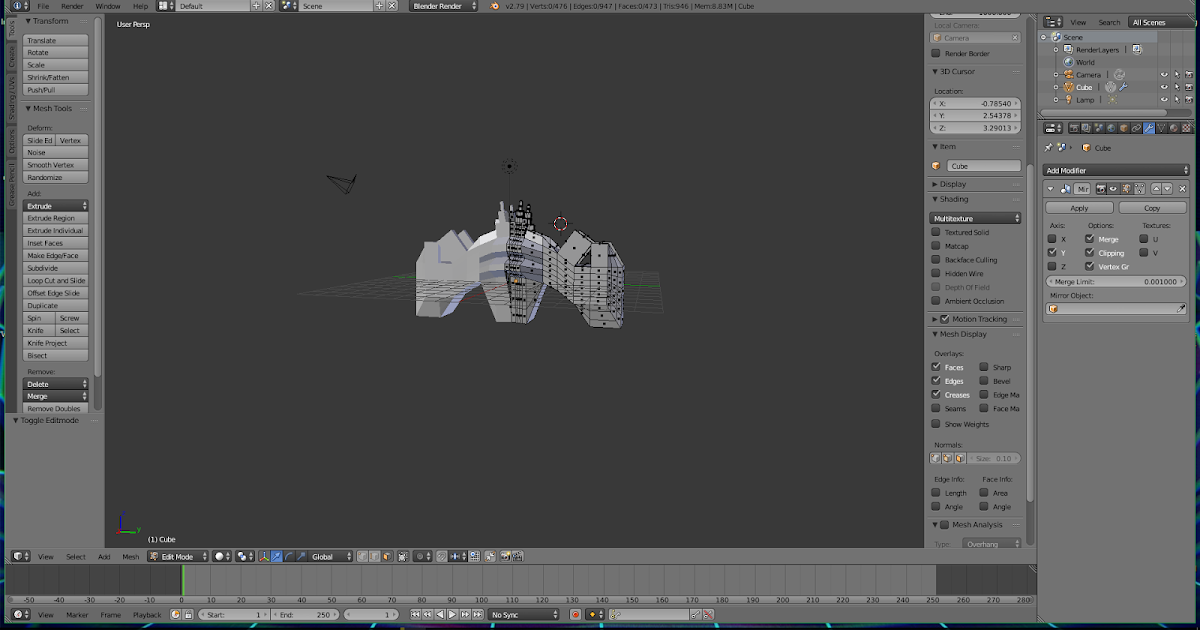Select the rotate manipulator arc icon
Viewport: 1200px width, 630px height.
coord(289,556)
